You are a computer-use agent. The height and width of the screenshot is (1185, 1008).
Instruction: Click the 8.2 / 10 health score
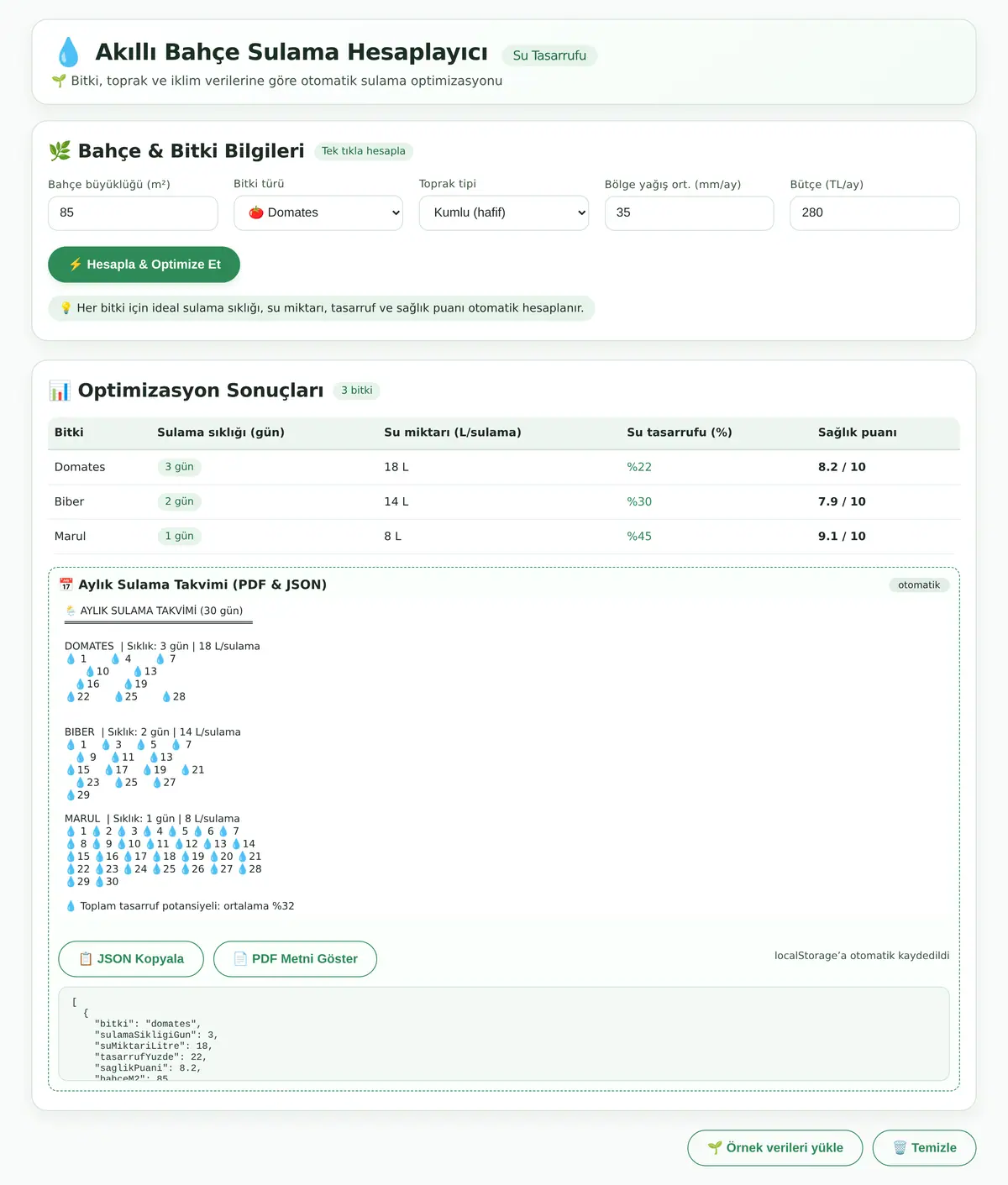point(842,467)
